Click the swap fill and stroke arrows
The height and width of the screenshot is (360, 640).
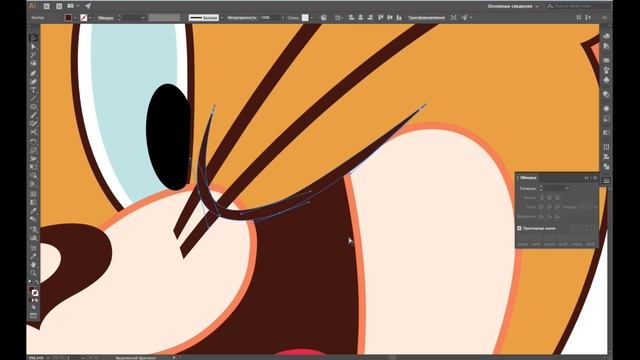point(36,282)
